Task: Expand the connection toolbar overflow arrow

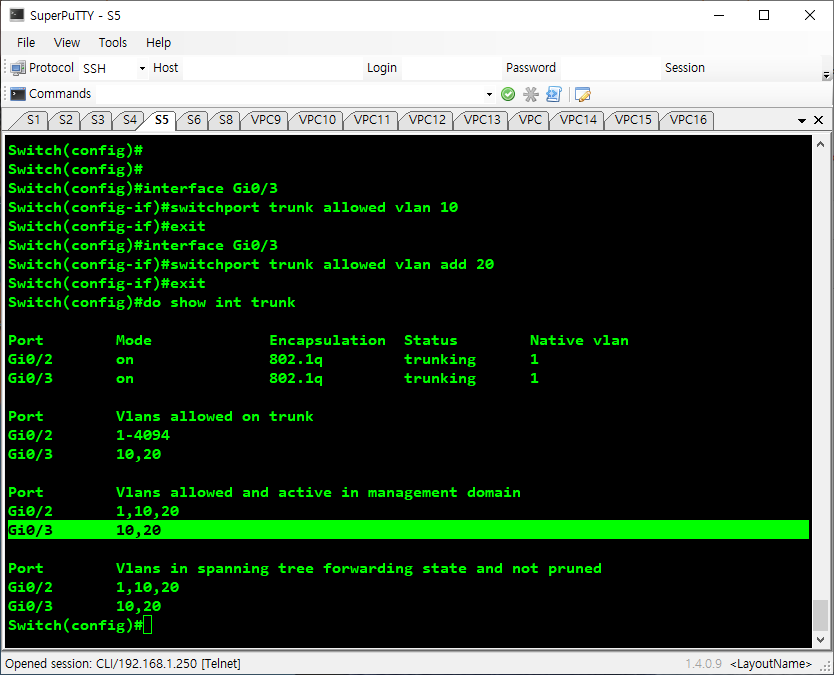Action: click(826, 75)
